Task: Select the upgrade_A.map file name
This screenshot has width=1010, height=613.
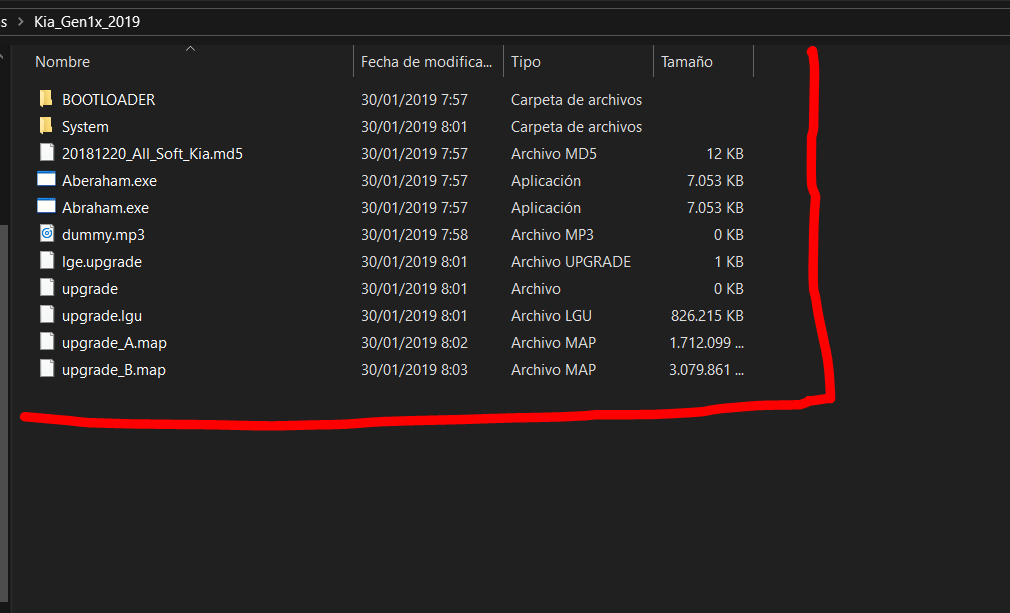Action: pos(114,343)
